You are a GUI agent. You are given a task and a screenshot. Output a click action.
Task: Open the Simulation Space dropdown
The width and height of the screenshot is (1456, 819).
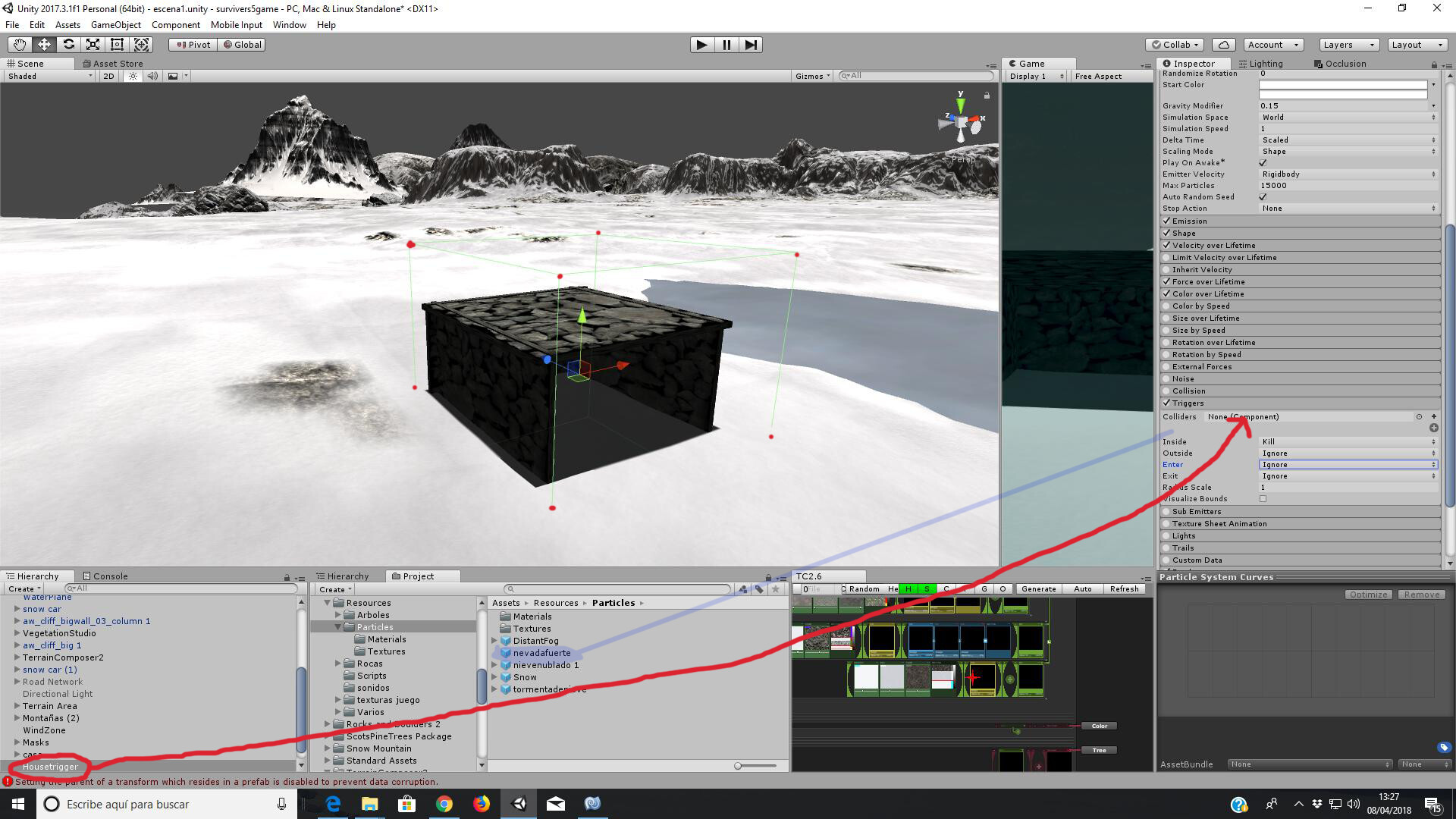click(x=1347, y=118)
